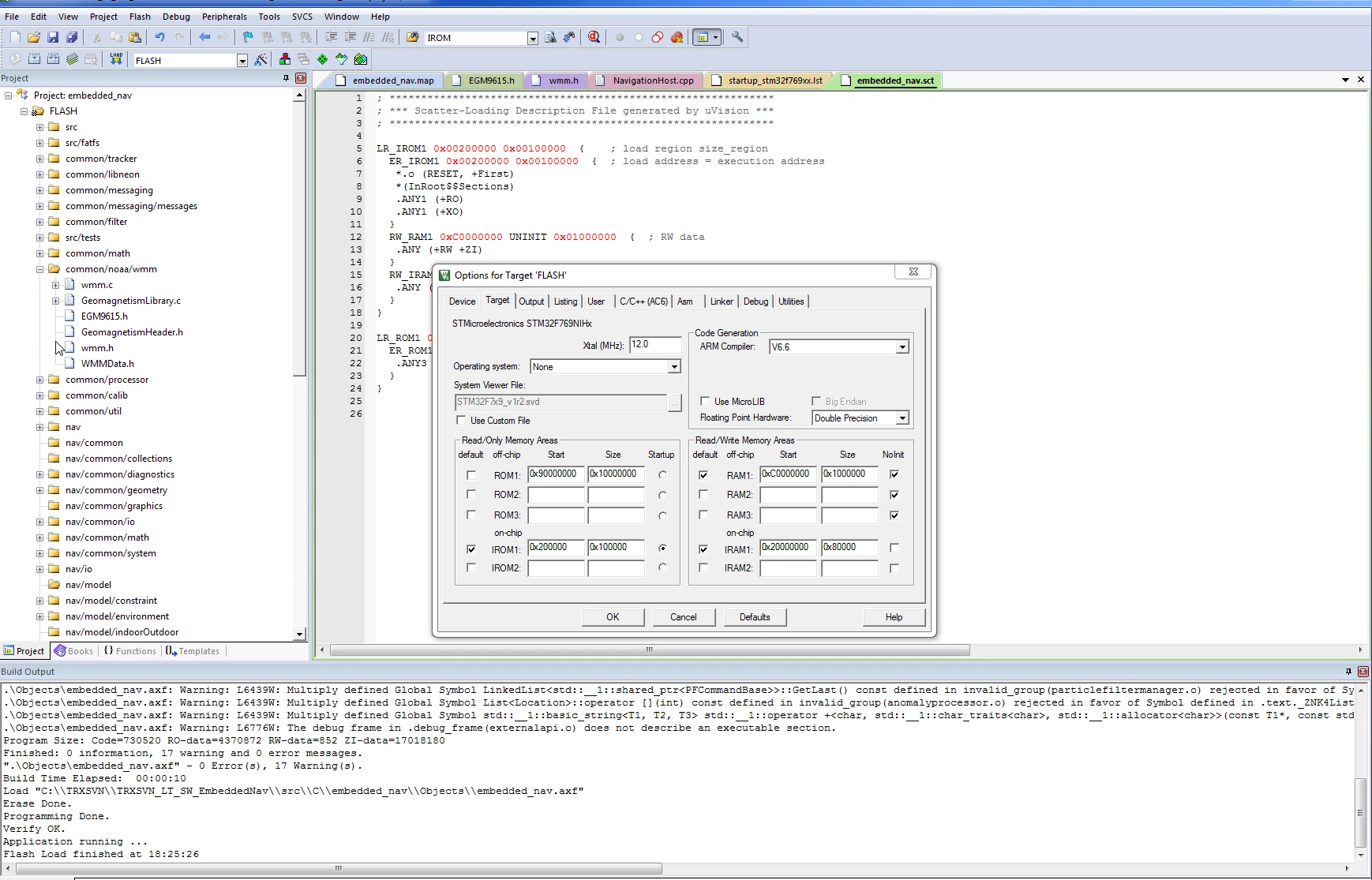1372x880 pixels.
Task: Start the debug session icon
Action: pyautogui.click(x=594, y=37)
